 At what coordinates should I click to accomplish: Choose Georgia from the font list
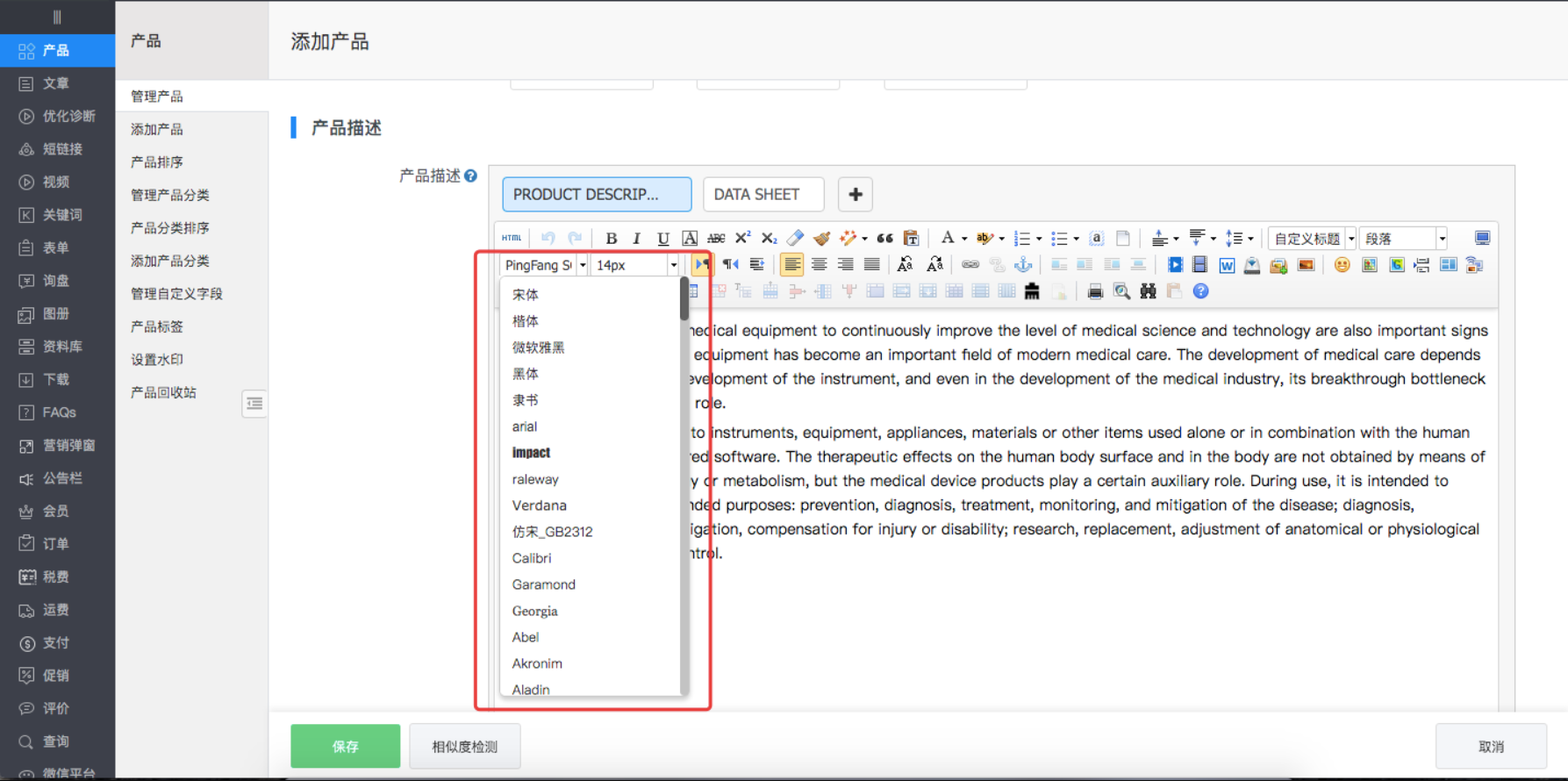click(x=534, y=611)
